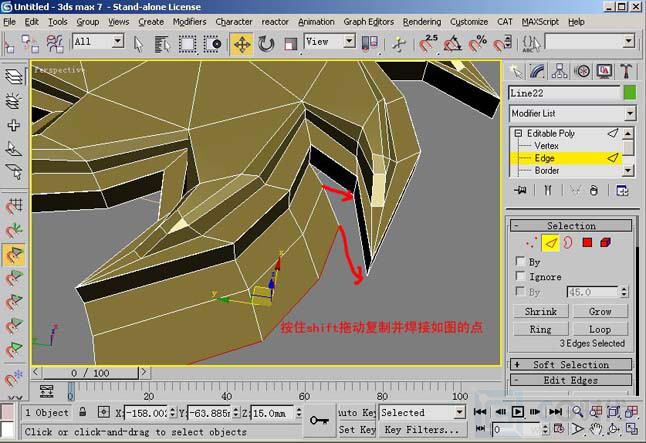
Task: Click the time slider 0 / 100
Action: coord(90,373)
